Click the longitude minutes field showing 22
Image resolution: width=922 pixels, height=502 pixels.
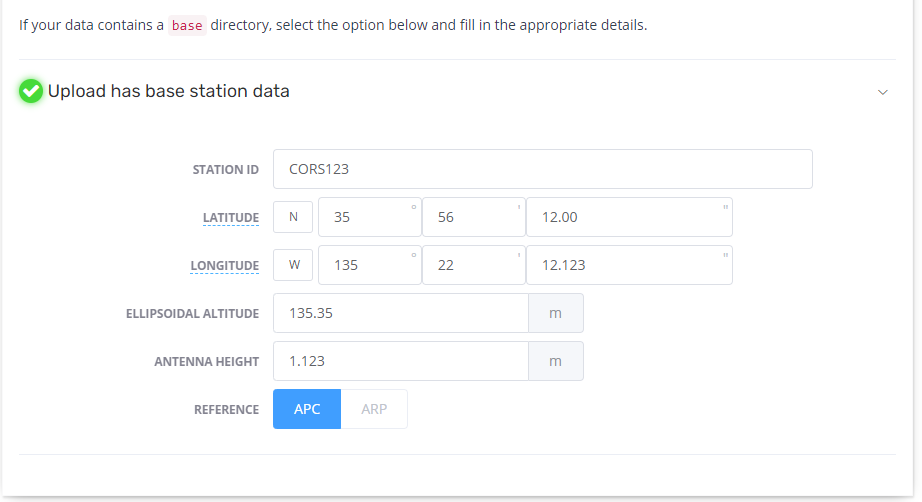474,265
